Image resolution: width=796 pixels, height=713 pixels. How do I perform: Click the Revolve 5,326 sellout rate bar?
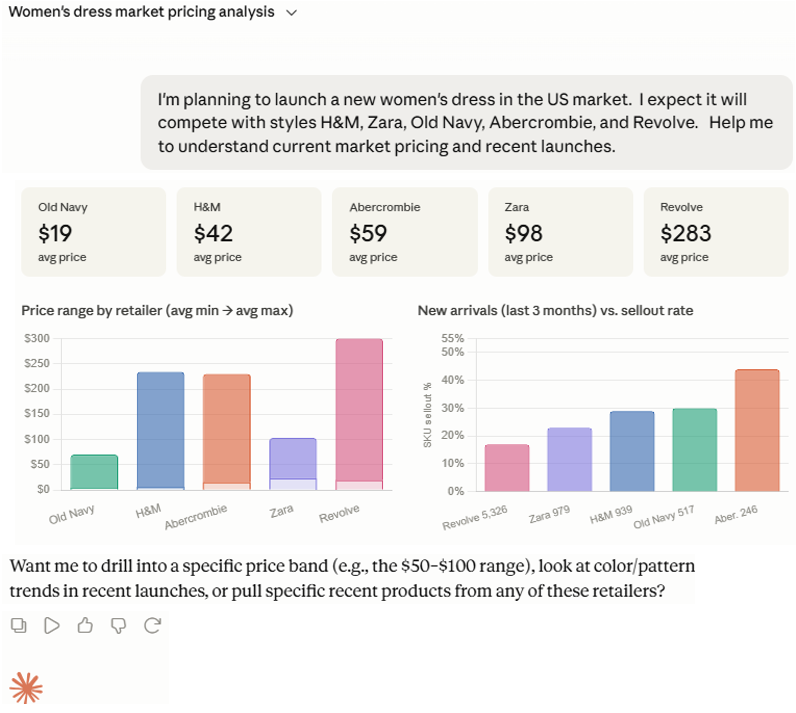507,468
